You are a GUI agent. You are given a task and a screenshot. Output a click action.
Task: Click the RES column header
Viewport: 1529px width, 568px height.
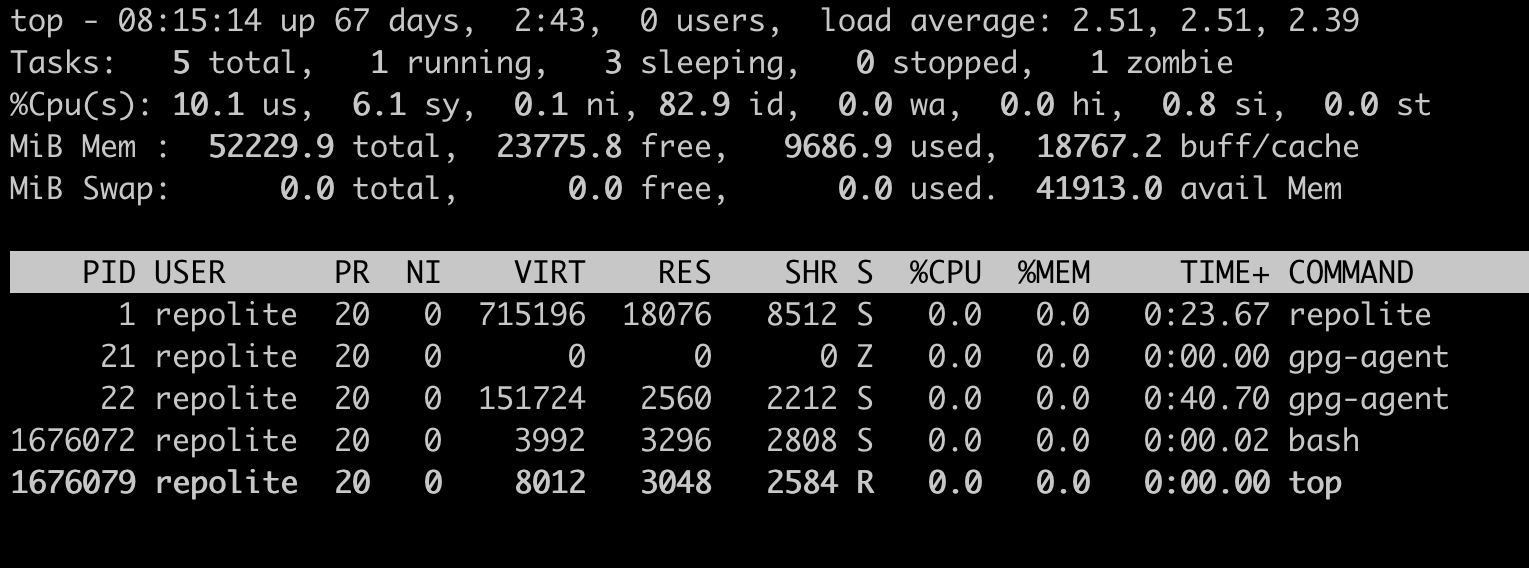tap(684, 272)
